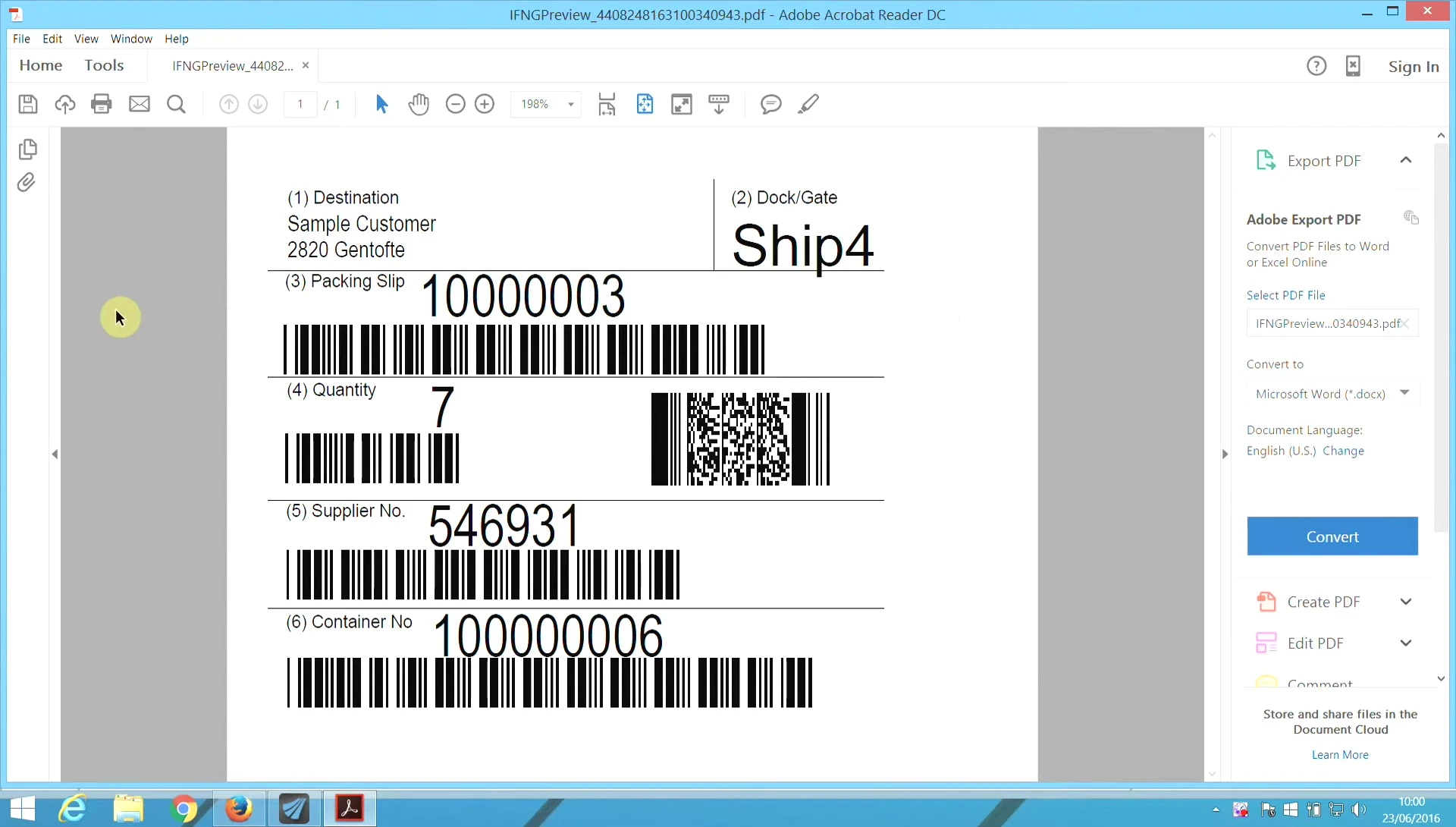
Task: Click the selected PDF filename field
Action: (x=1332, y=323)
